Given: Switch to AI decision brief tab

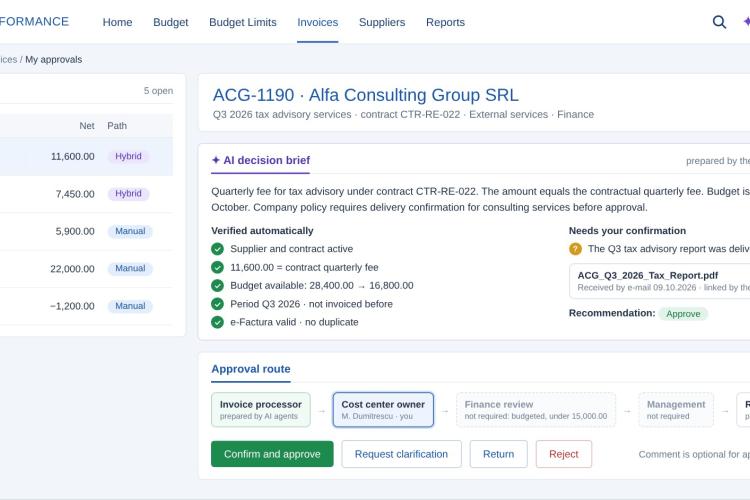Looking at the screenshot, I should tap(261, 160).
